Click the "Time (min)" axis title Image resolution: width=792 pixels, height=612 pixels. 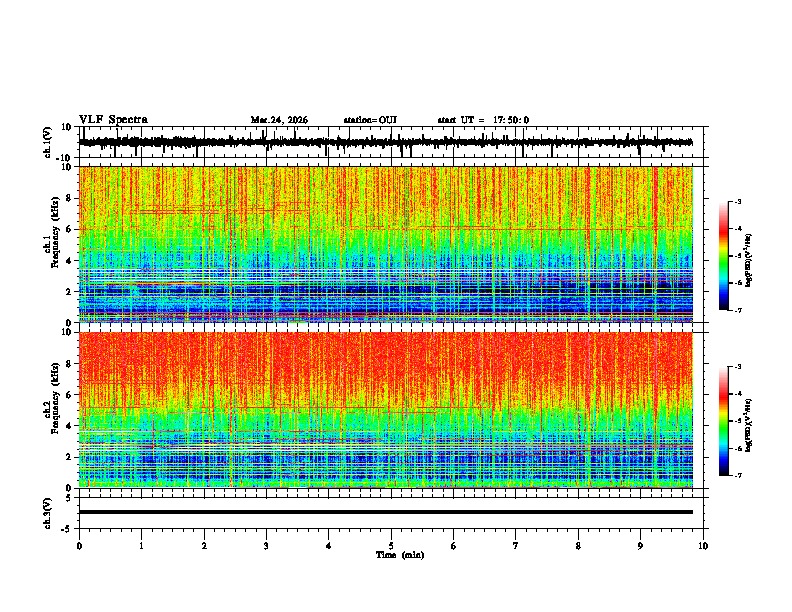coord(400,555)
